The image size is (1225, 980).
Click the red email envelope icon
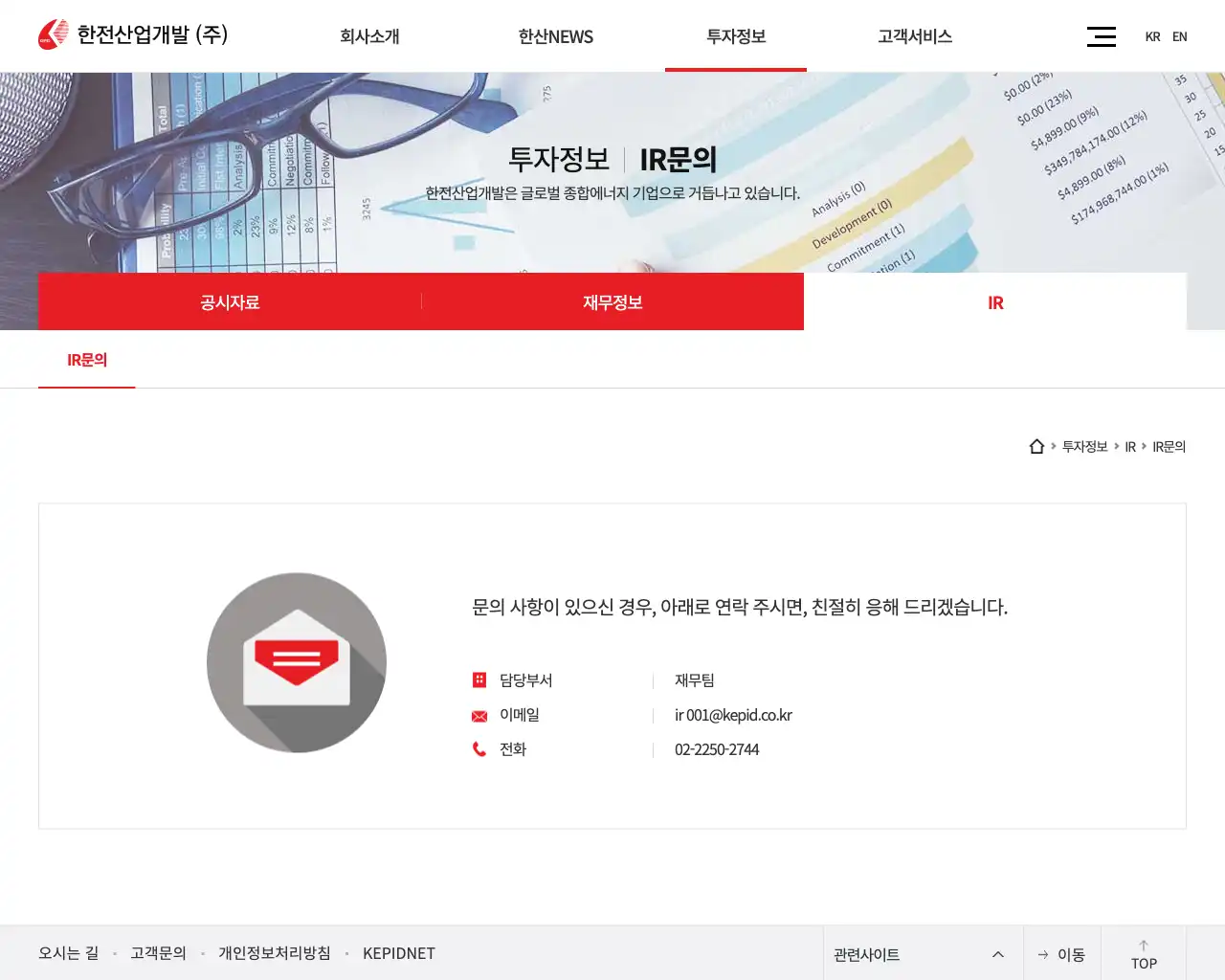point(479,716)
